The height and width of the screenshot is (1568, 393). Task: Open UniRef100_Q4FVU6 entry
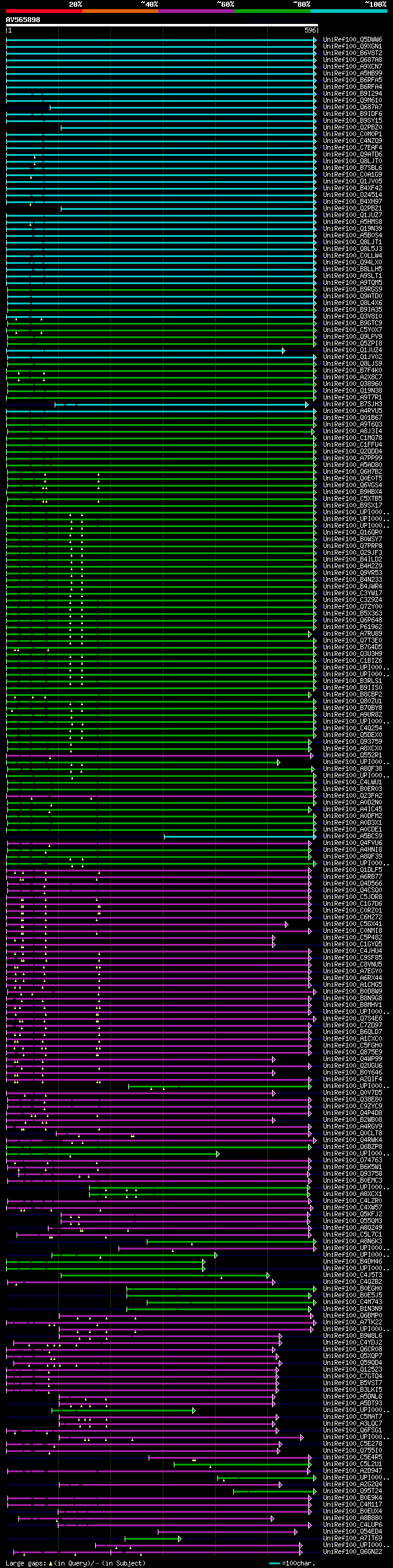[352, 843]
